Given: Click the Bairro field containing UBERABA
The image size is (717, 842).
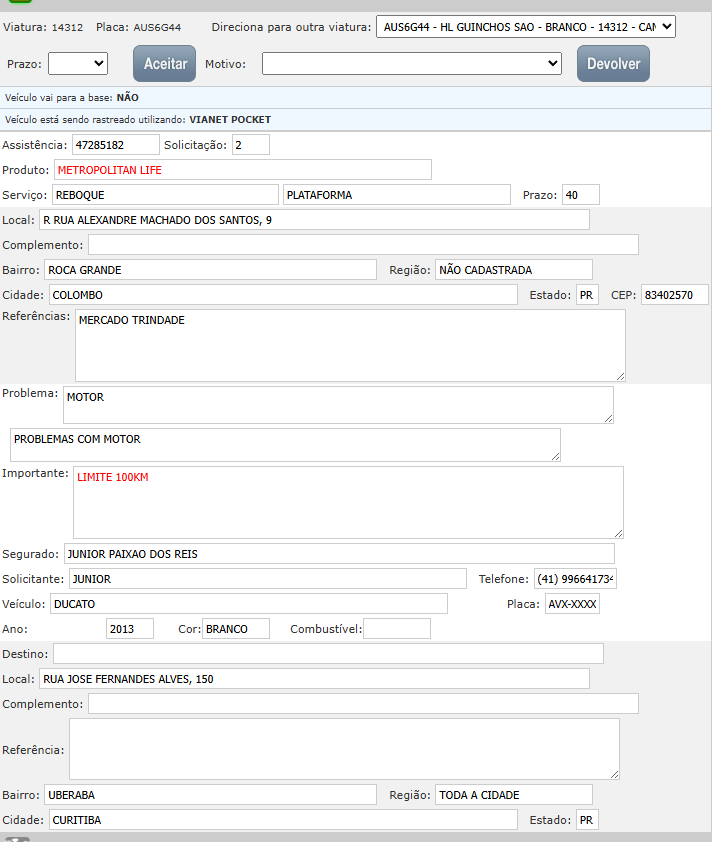Looking at the screenshot, I should [210, 795].
